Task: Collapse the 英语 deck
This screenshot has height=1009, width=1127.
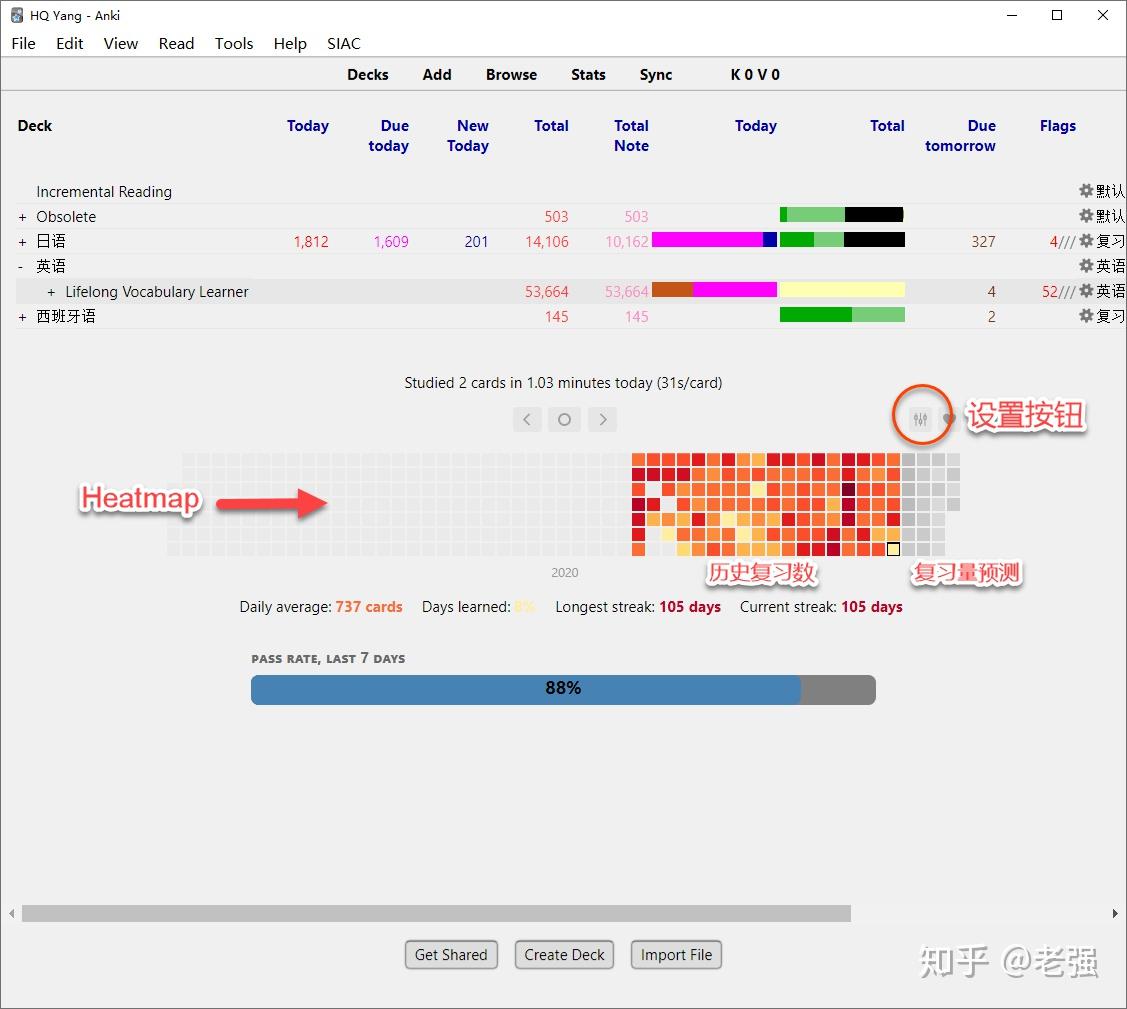Action: pyautogui.click(x=22, y=265)
